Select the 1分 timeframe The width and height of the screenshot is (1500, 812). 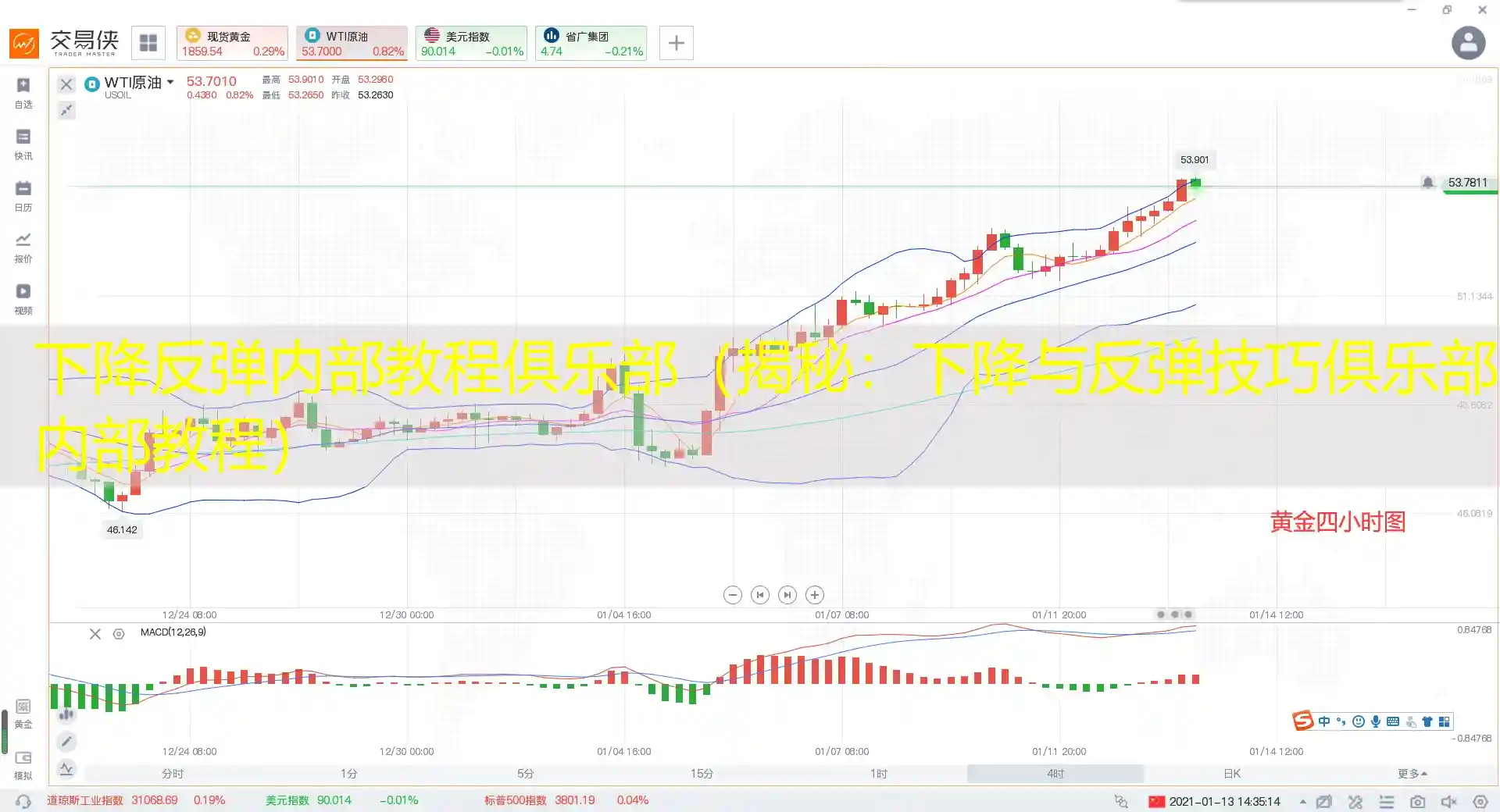click(x=349, y=774)
